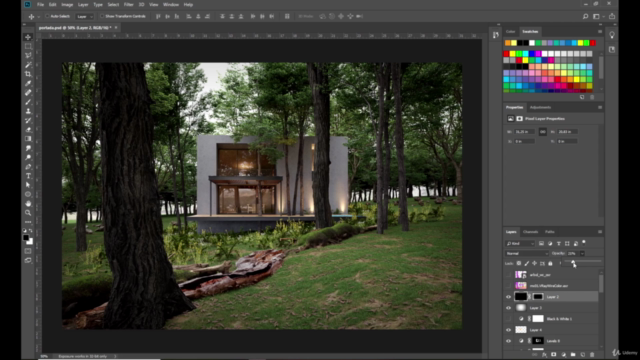The height and width of the screenshot is (360, 640).
Task: Open the Normal blend mode dropdown
Action: coord(527,253)
